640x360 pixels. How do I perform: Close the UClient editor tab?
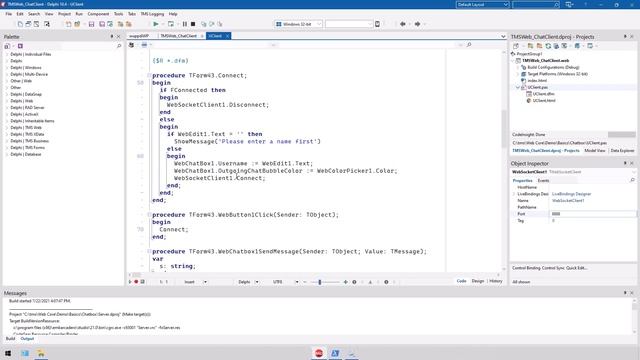227,36
